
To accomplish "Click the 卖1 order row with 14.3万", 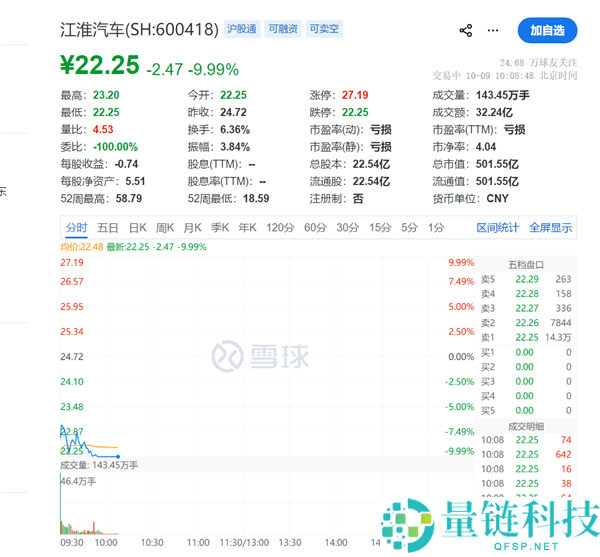I will click(526, 337).
